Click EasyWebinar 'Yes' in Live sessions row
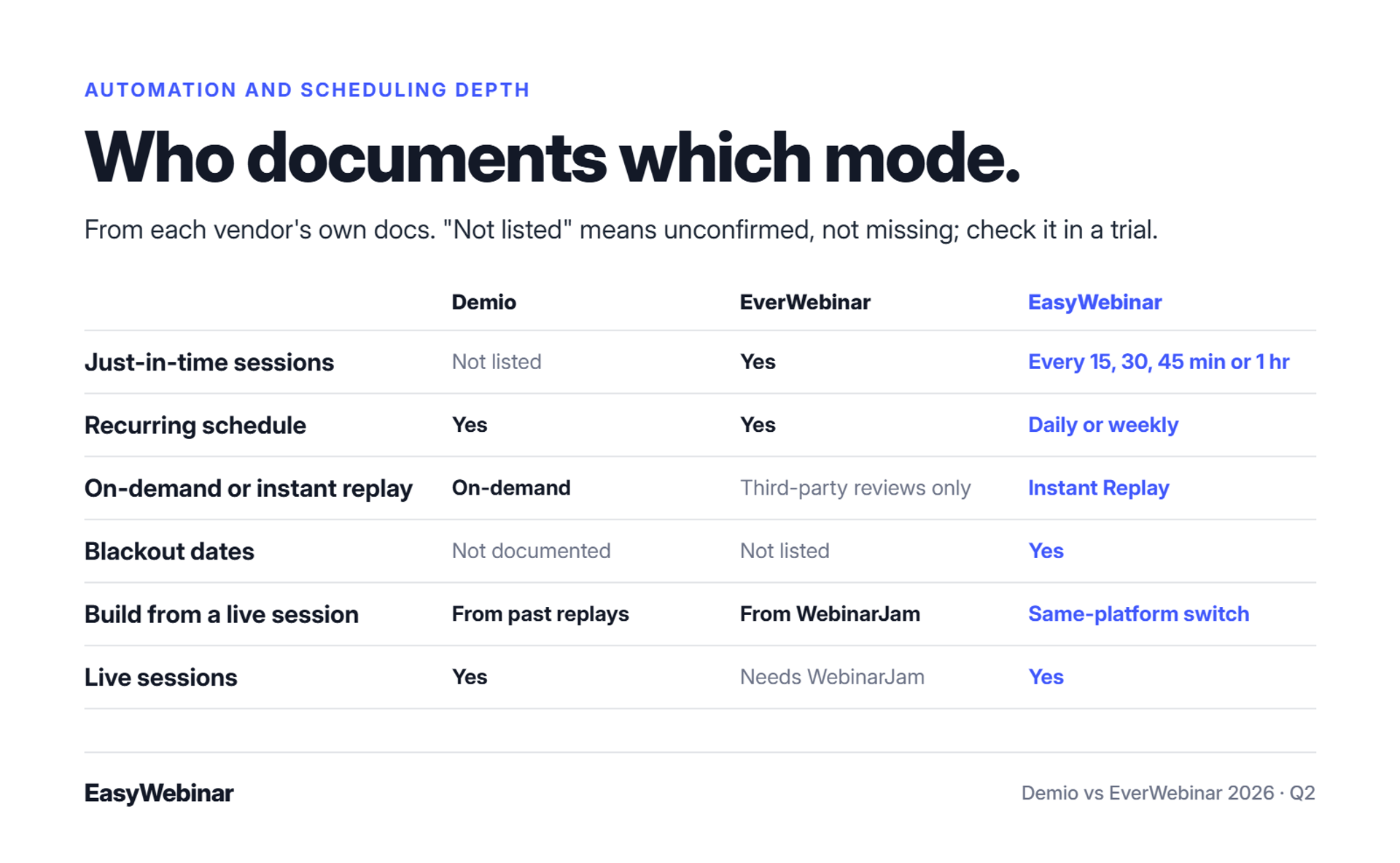Image resolution: width=1400 pixels, height=863 pixels. (1046, 677)
